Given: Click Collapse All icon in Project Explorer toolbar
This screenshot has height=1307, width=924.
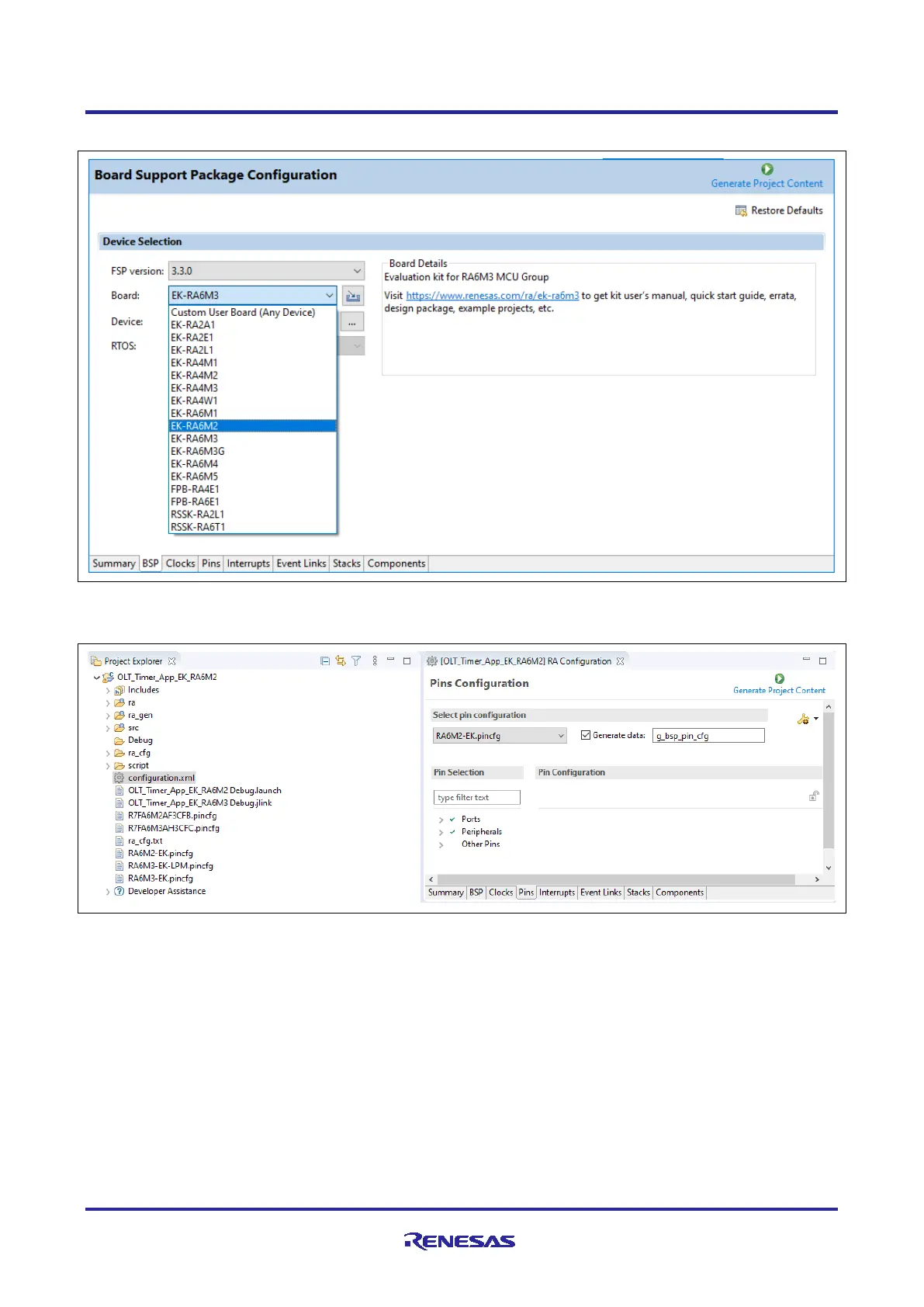Looking at the screenshot, I should pos(325,661).
